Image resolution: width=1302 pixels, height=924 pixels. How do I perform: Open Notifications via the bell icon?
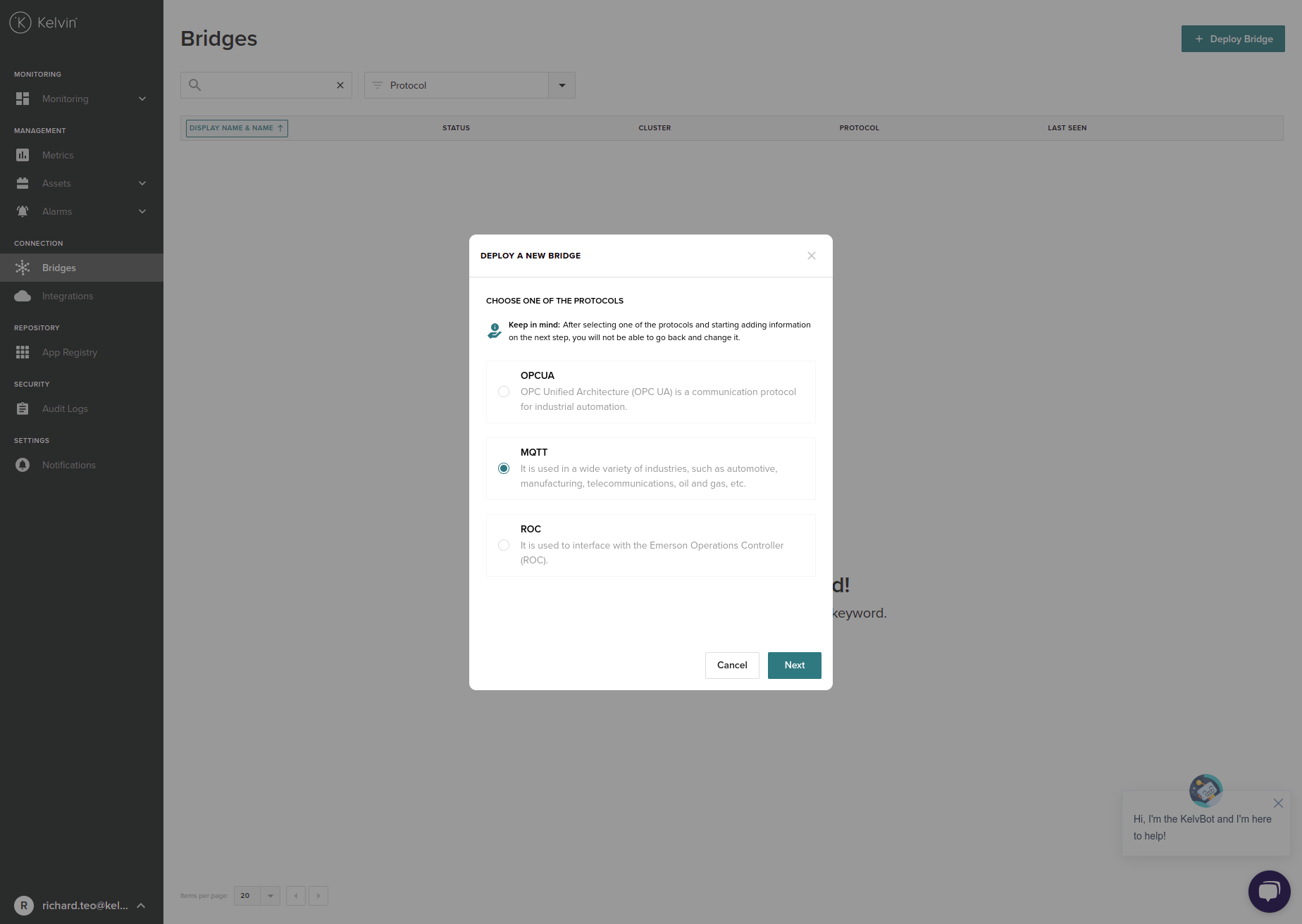point(23,465)
